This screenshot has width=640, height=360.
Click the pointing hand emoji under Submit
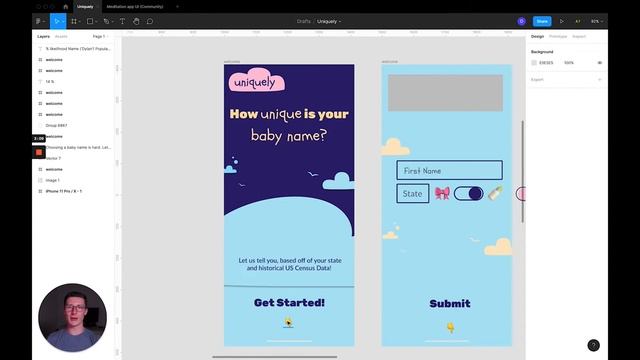450,327
